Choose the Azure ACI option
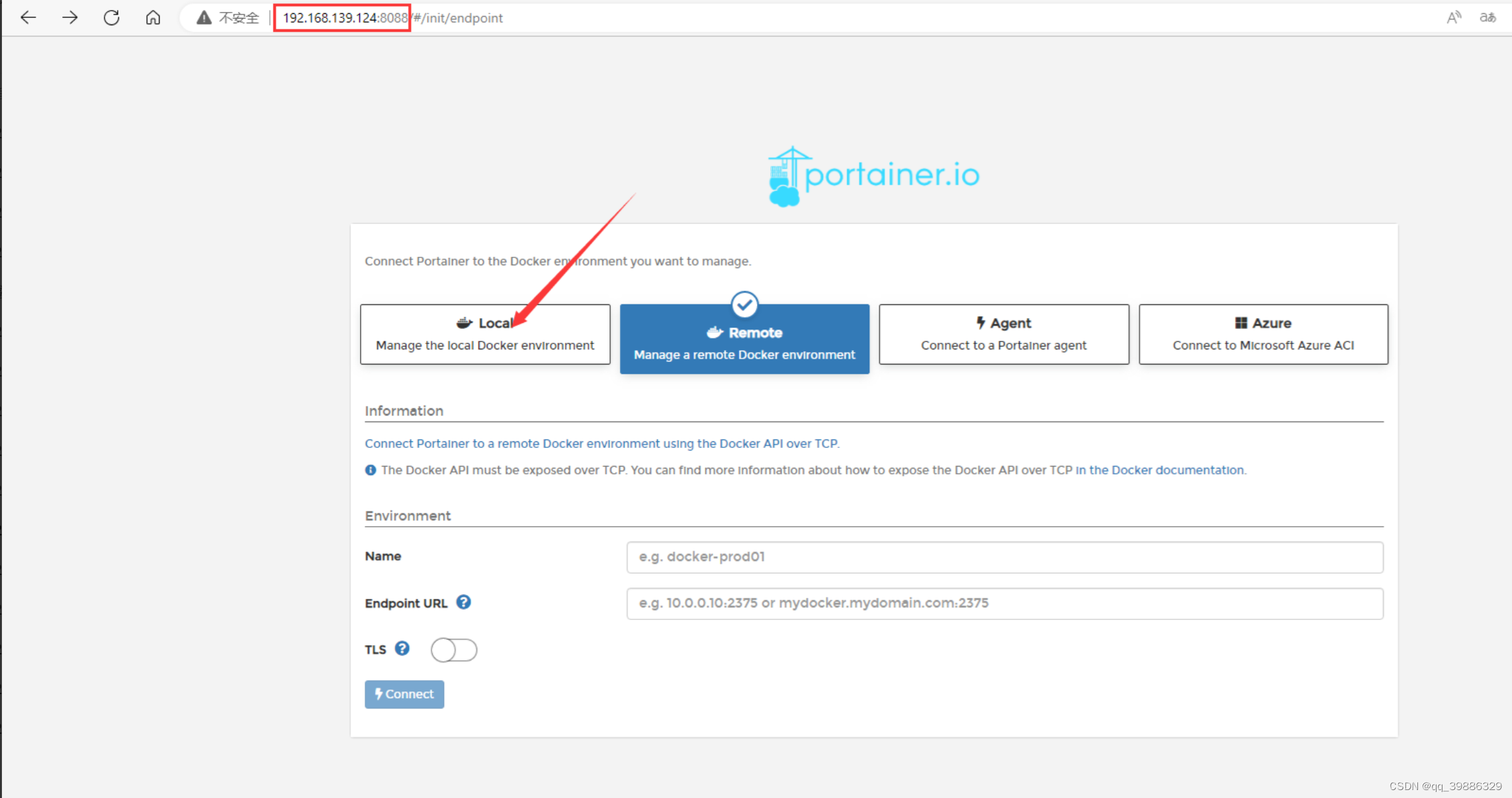 click(1263, 334)
